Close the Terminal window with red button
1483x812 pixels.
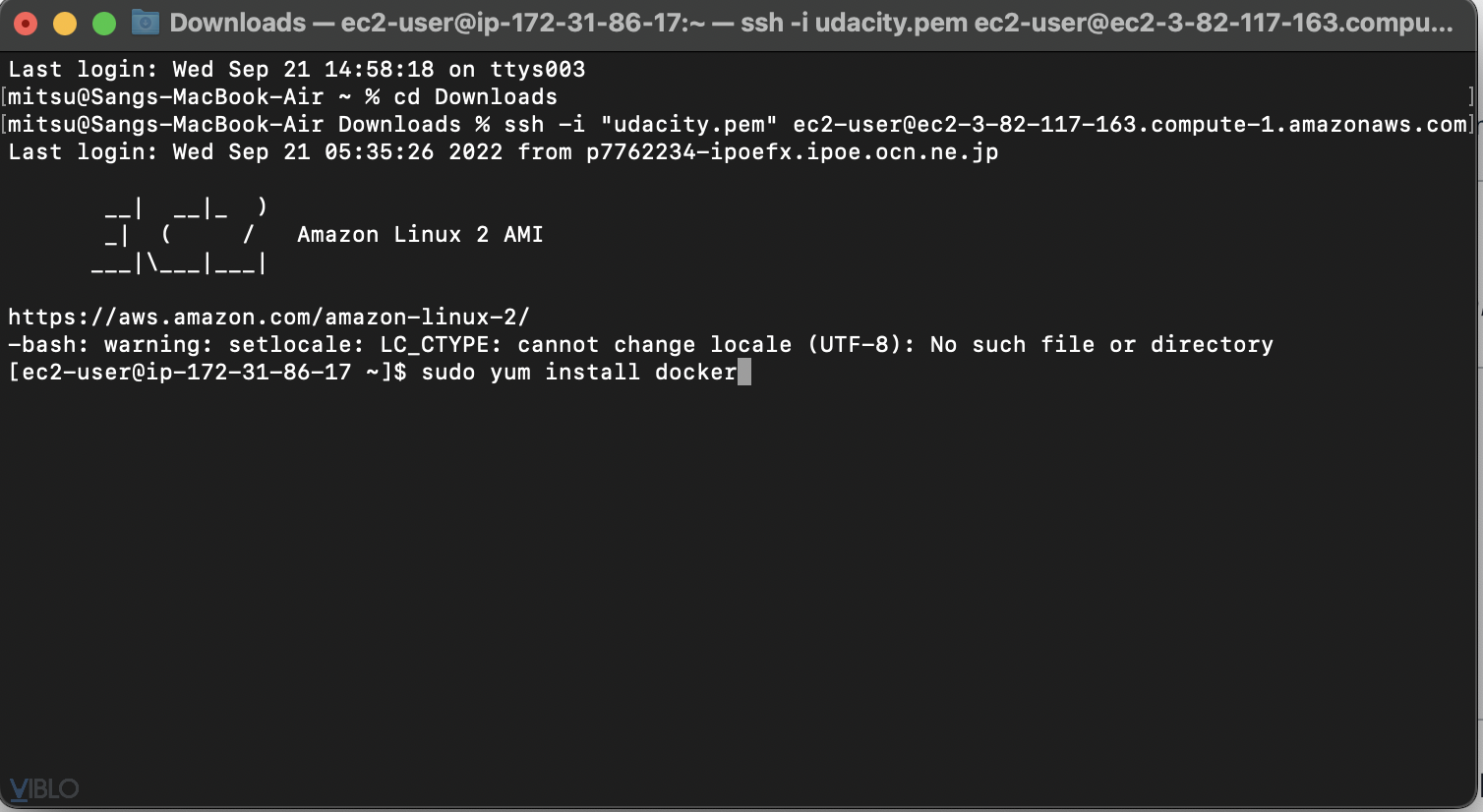(26, 23)
